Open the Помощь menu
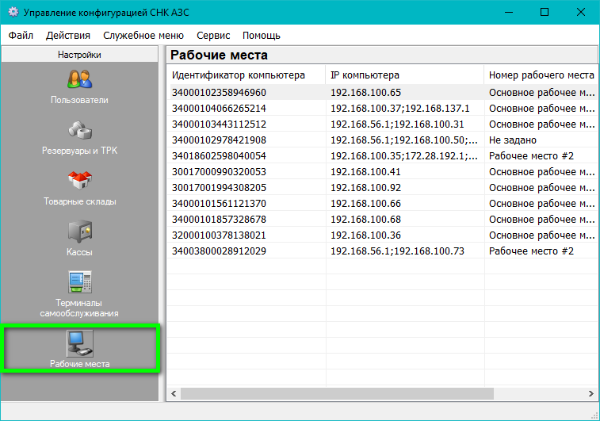 [262, 35]
